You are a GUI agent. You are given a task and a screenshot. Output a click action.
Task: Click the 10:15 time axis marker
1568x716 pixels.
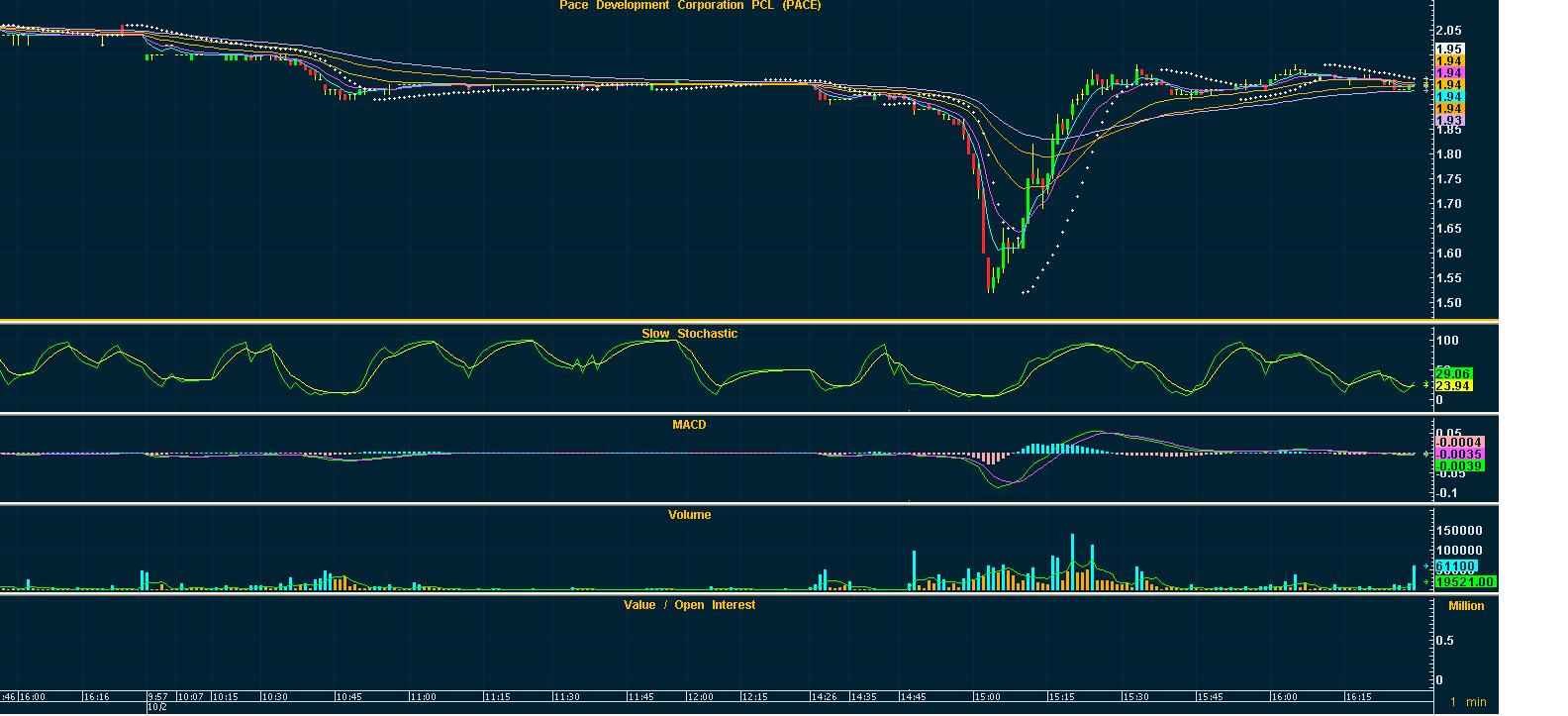[x=225, y=697]
